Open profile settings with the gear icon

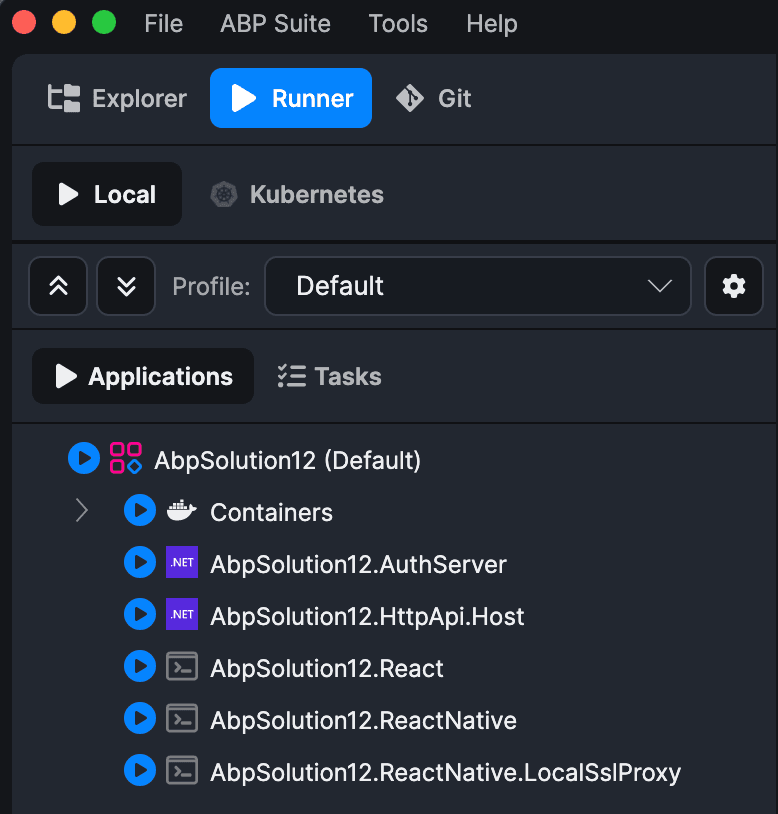734,286
